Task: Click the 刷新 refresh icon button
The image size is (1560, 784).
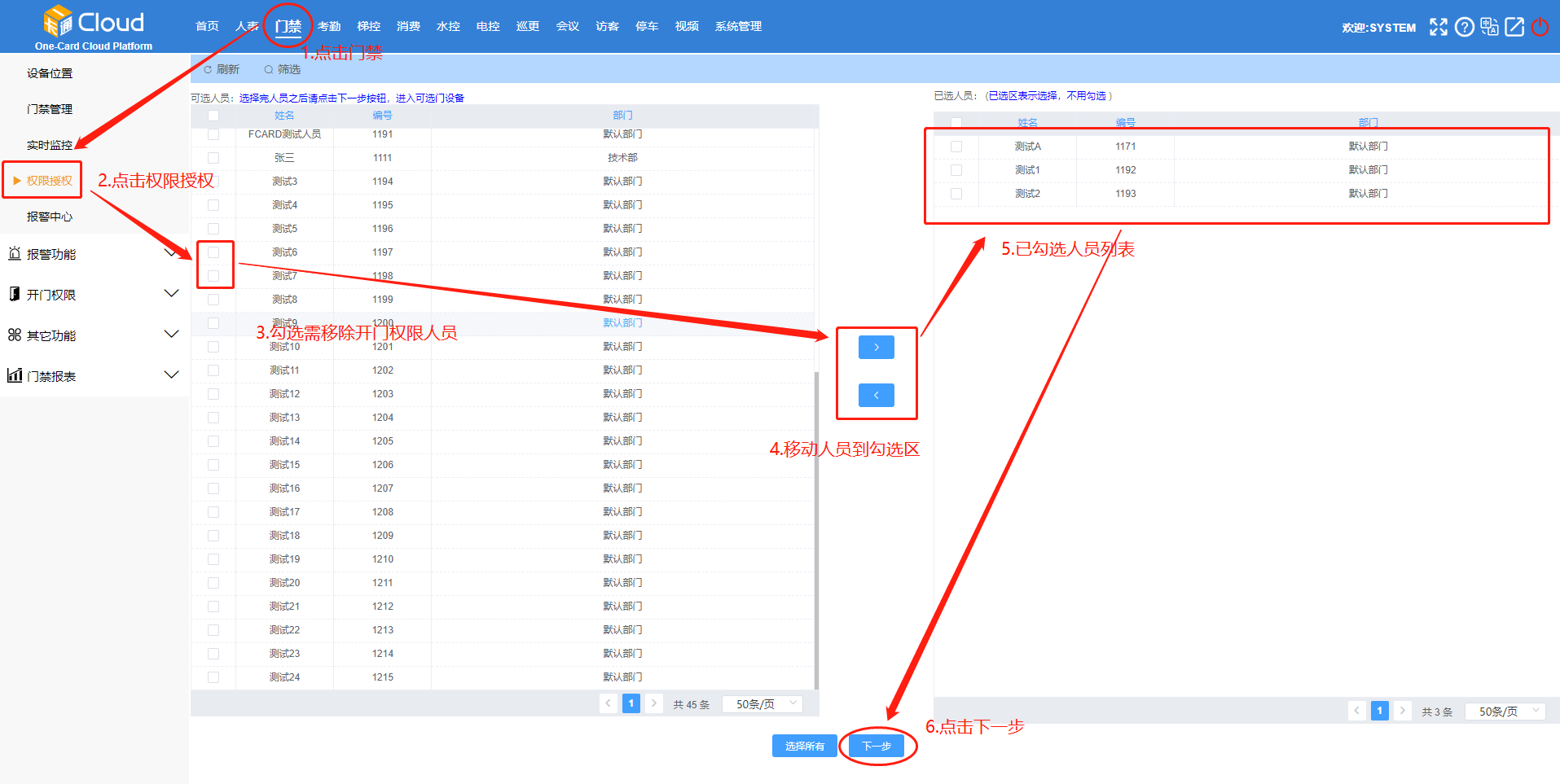Action: [x=222, y=69]
